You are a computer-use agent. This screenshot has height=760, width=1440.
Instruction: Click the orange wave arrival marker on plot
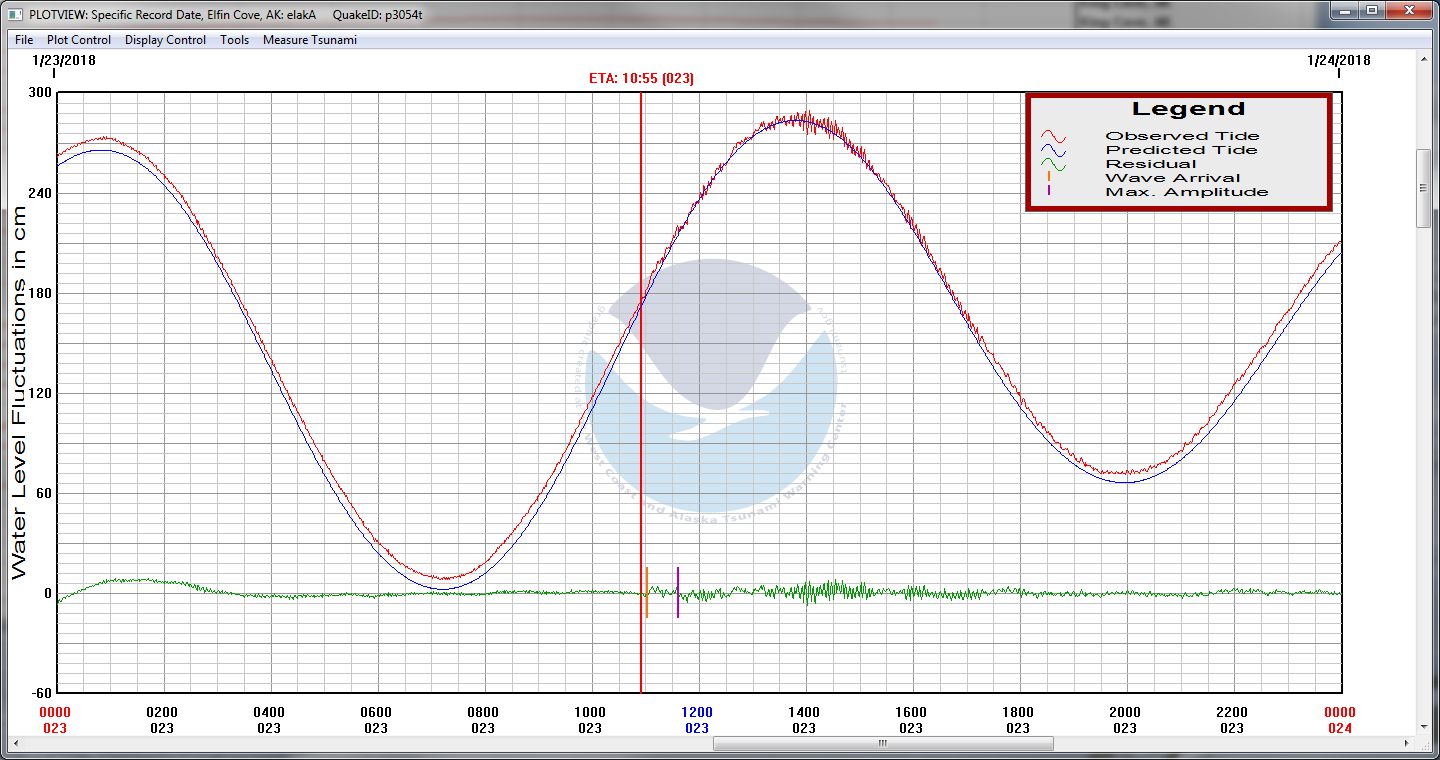pos(646,592)
